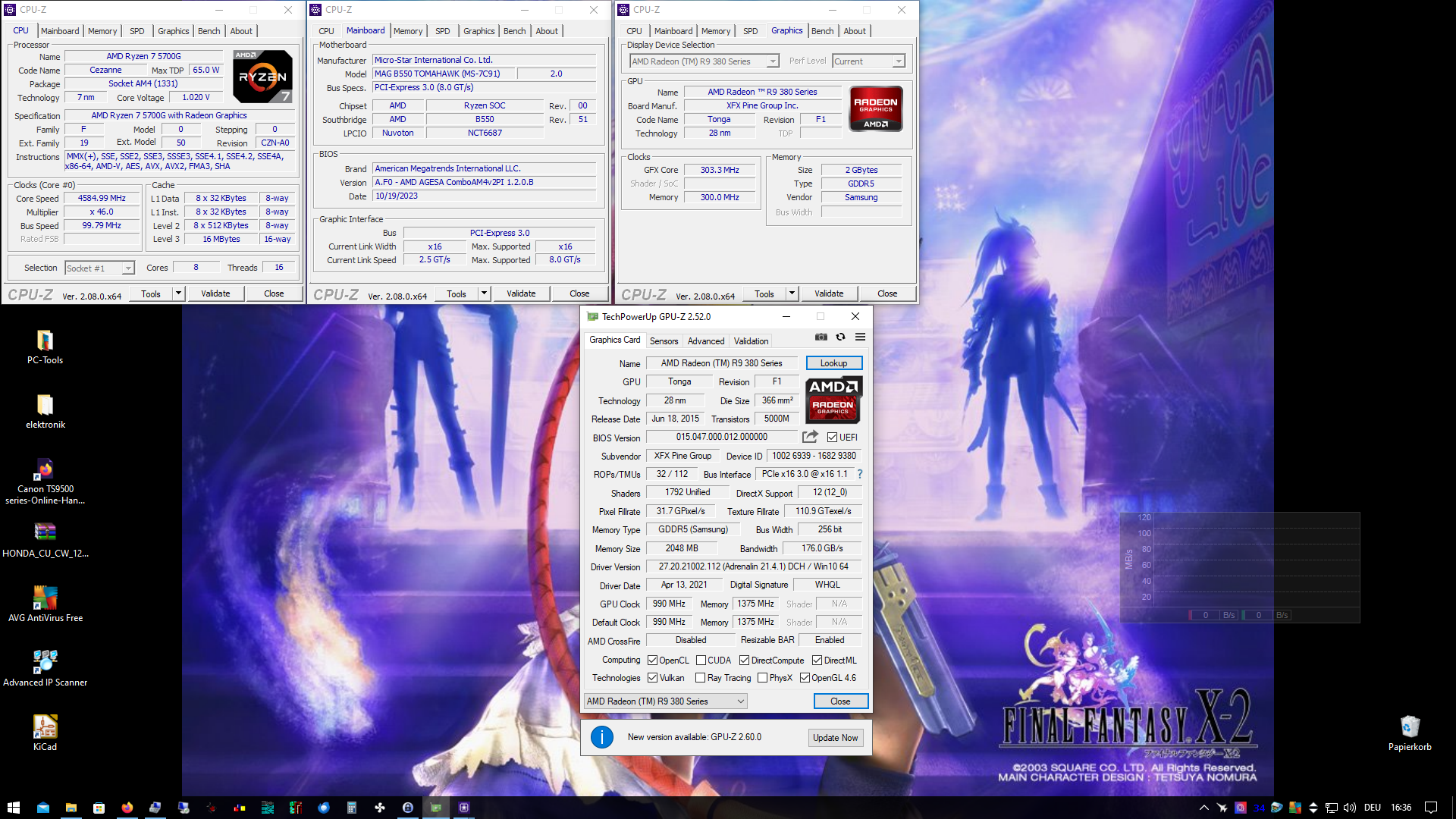Open the PC-Tools desktop folder
1456x819 pixels.
tap(45, 347)
